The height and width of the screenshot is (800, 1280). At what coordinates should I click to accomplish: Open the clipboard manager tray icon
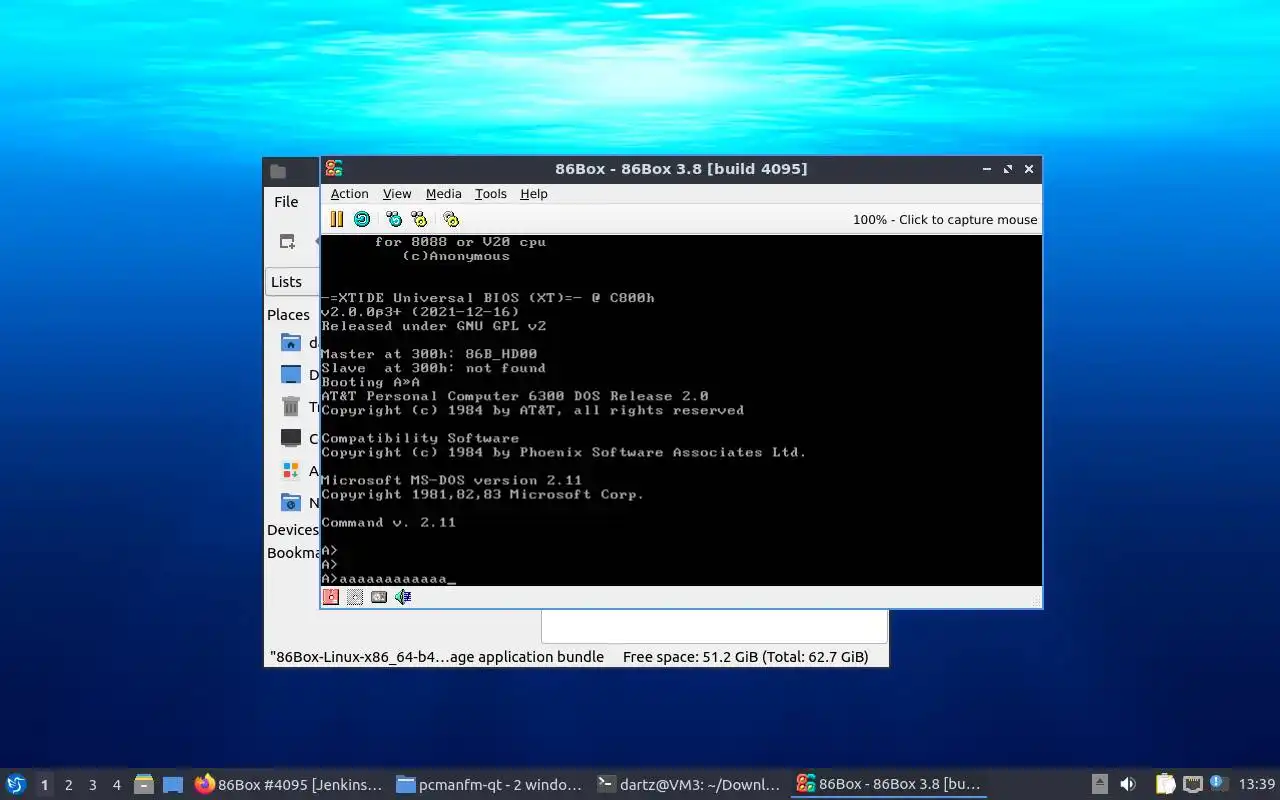[x=1165, y=784]
